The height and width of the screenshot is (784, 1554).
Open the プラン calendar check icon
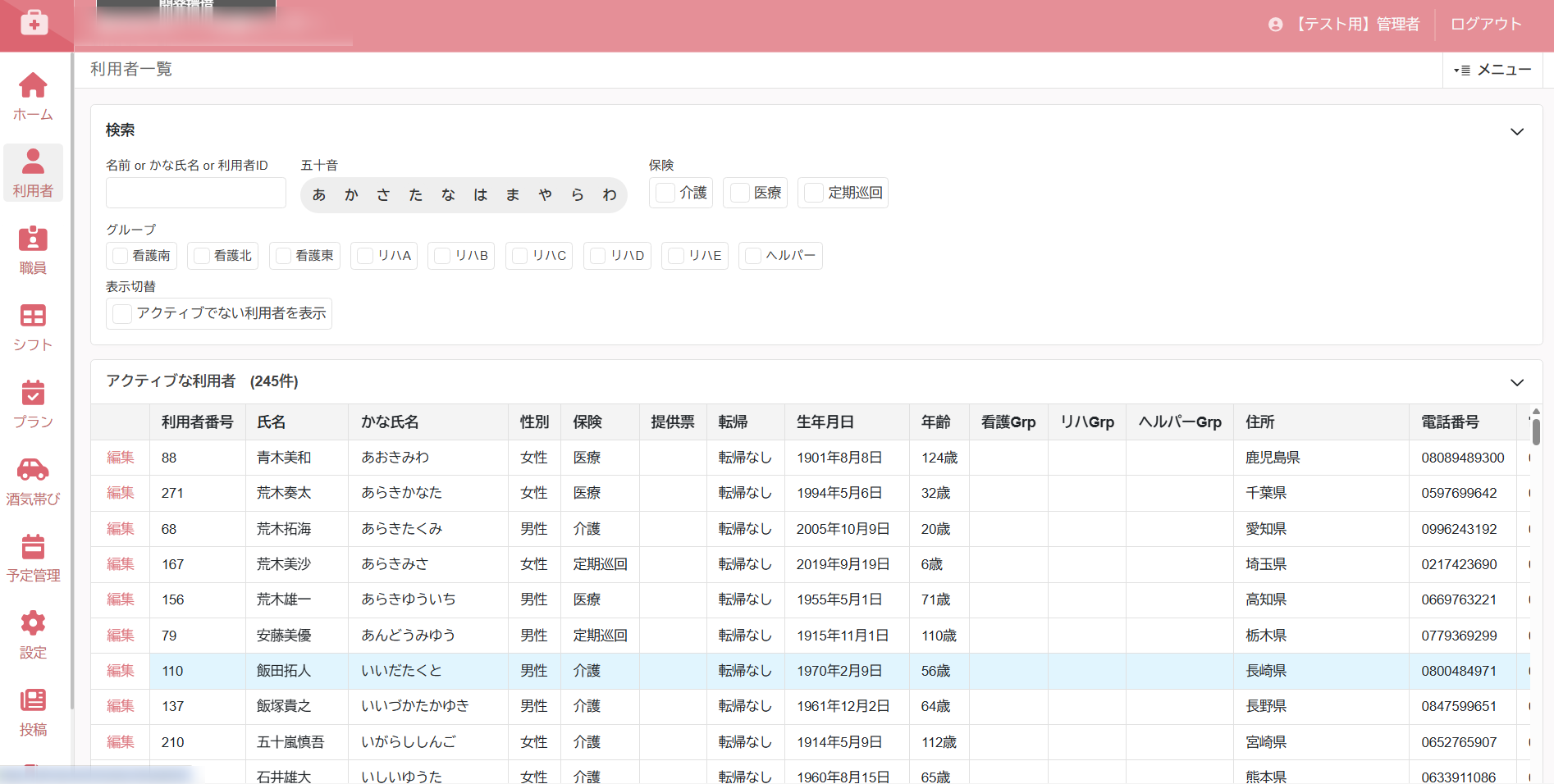33,393
